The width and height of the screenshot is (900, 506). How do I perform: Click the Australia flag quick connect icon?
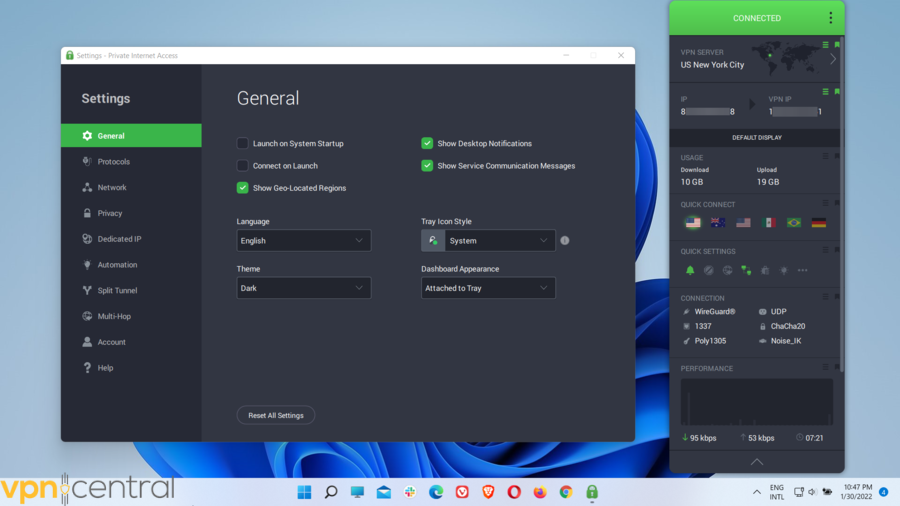click(x=717, y=222)
